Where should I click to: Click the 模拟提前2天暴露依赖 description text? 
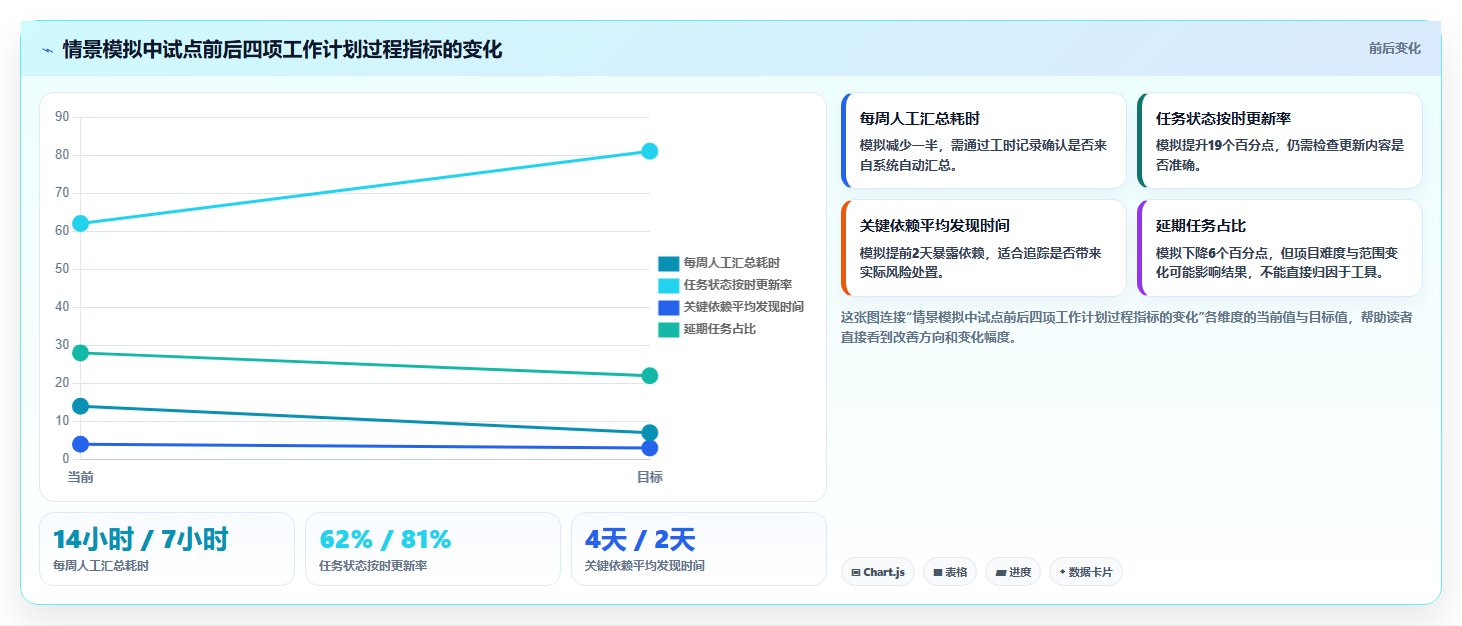pos(980,262)
